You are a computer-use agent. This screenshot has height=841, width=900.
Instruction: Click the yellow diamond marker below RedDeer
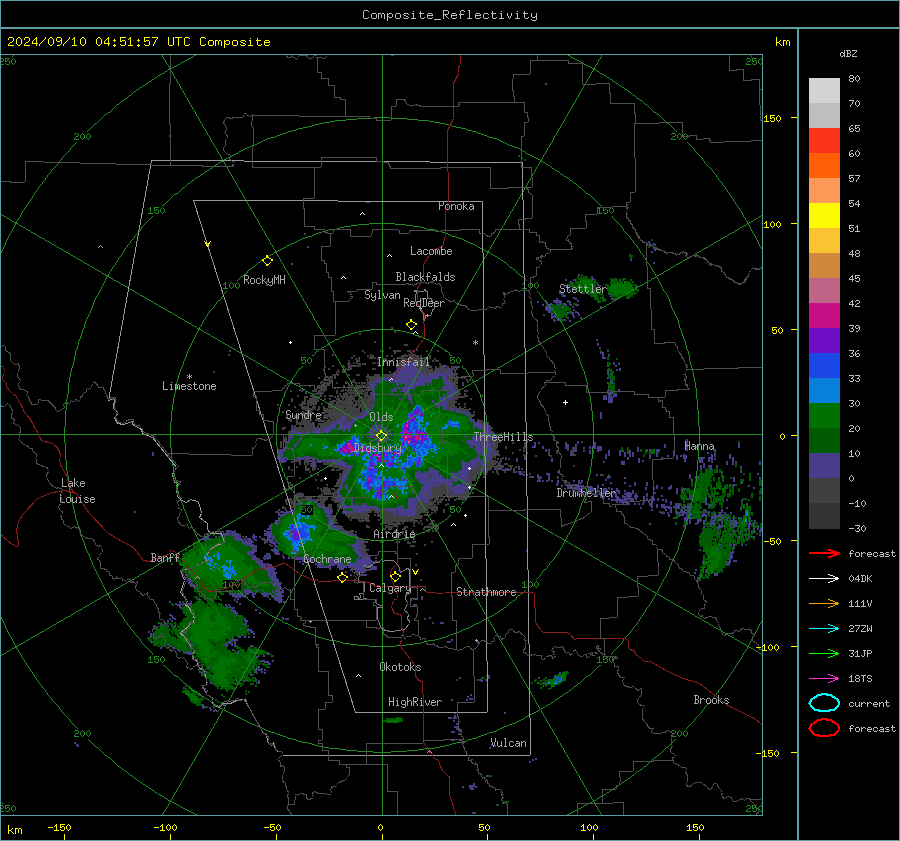click(411, 324)
